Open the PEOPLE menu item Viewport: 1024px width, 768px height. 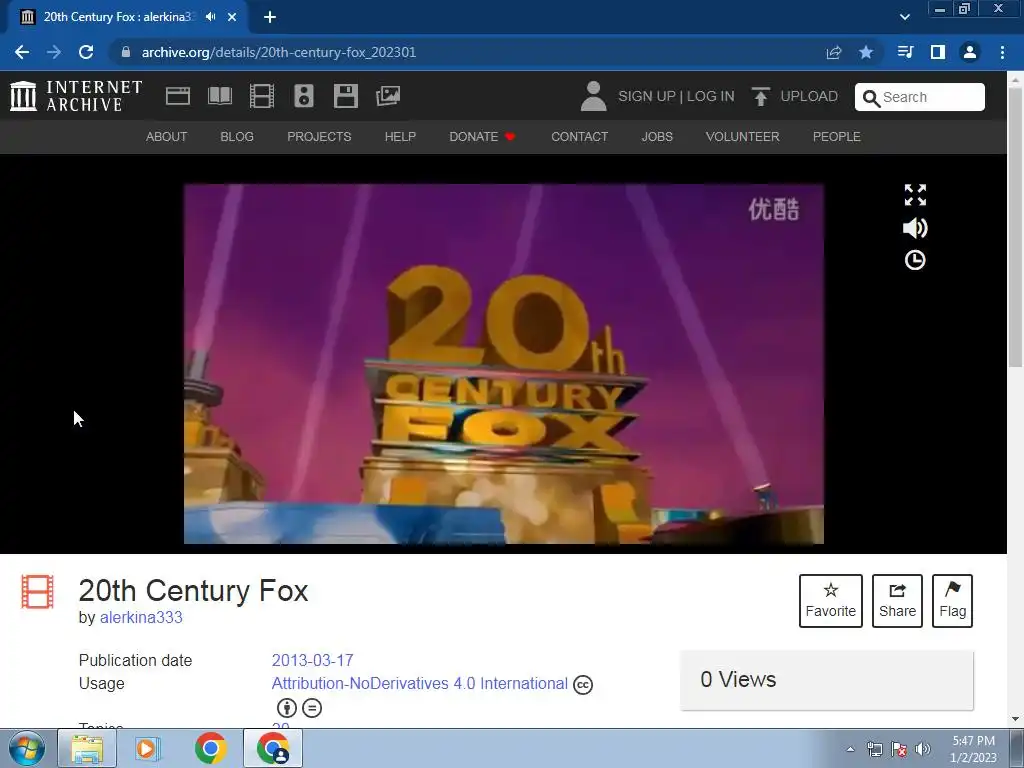click(837, 136)
